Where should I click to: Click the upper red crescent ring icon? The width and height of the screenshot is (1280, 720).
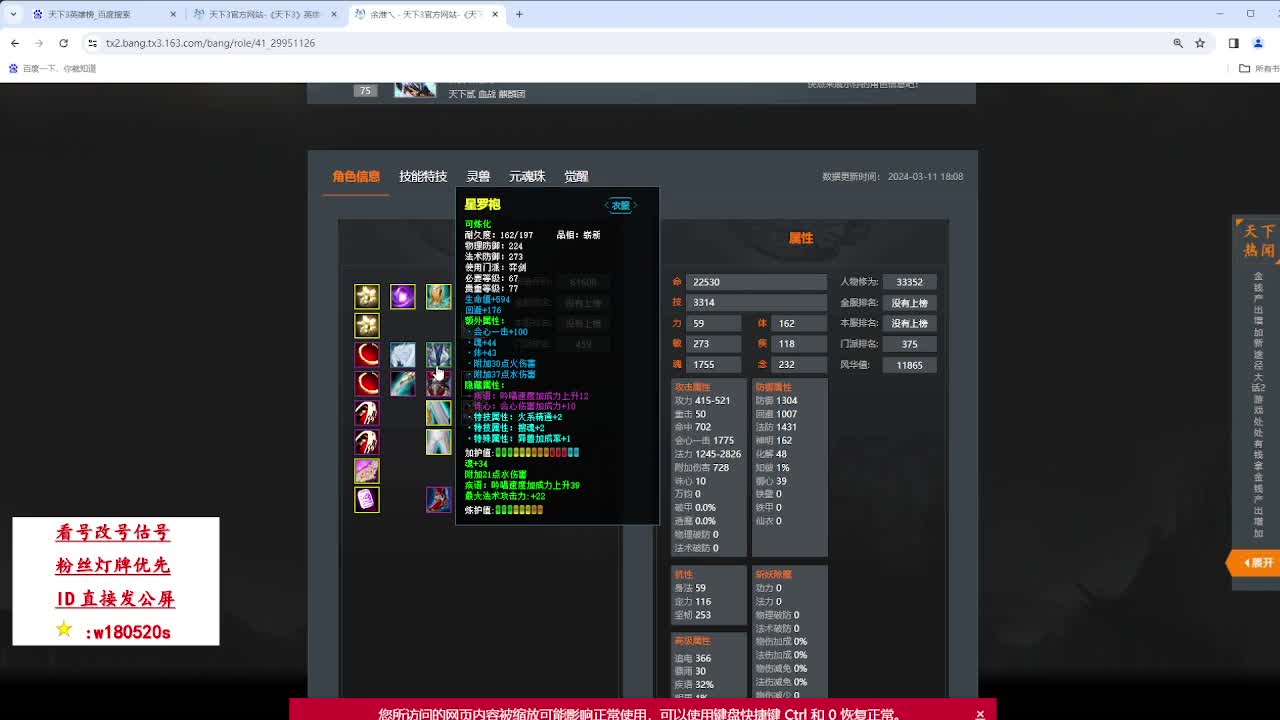click(x=367, y=355)
